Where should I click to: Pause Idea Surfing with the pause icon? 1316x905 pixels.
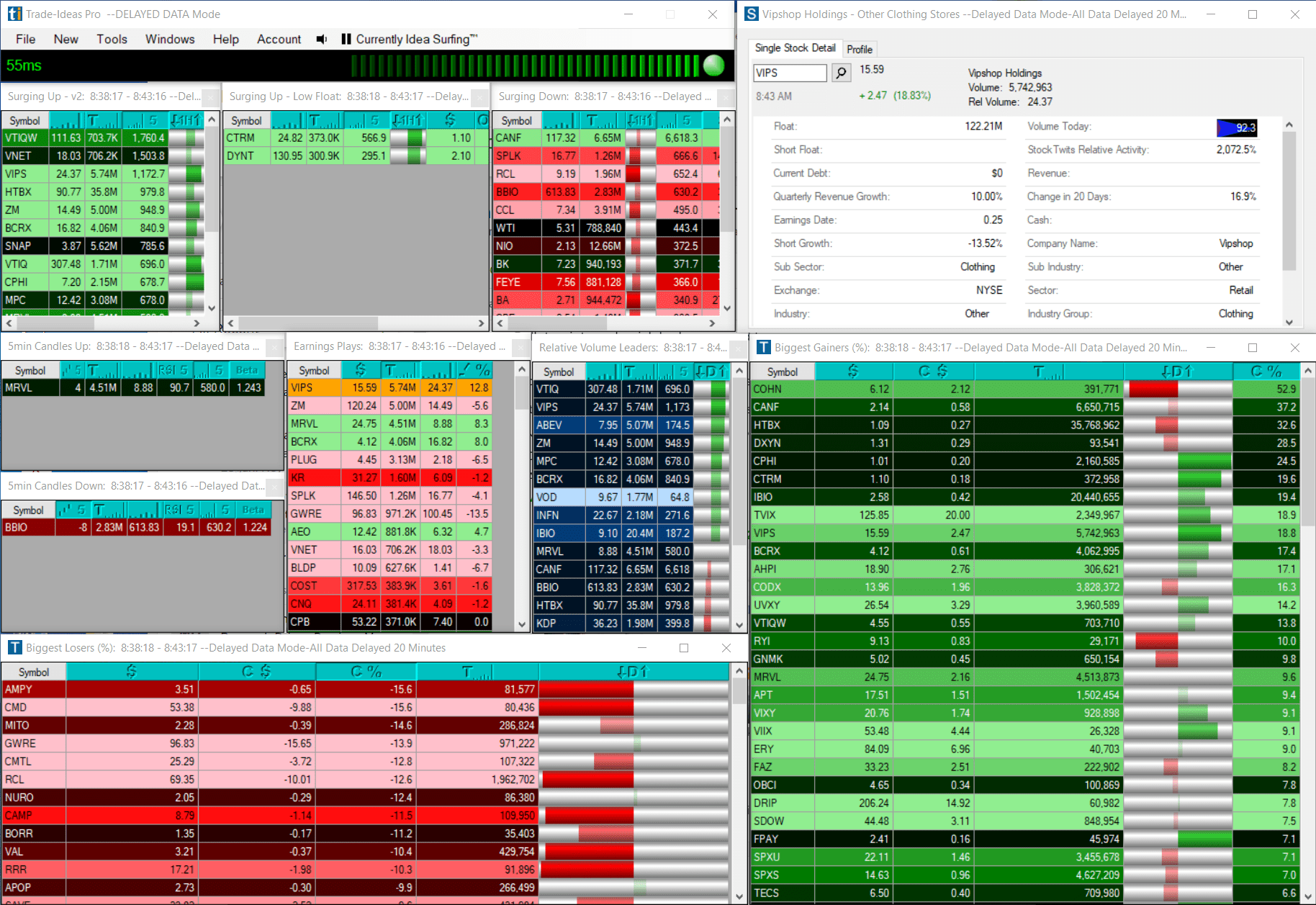[346, 39]
